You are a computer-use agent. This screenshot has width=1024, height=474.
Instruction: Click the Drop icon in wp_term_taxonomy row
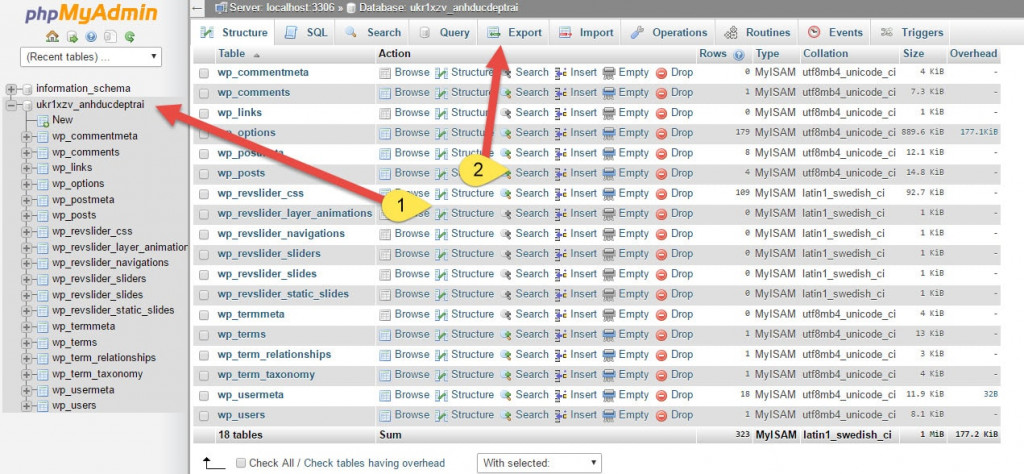661,375
